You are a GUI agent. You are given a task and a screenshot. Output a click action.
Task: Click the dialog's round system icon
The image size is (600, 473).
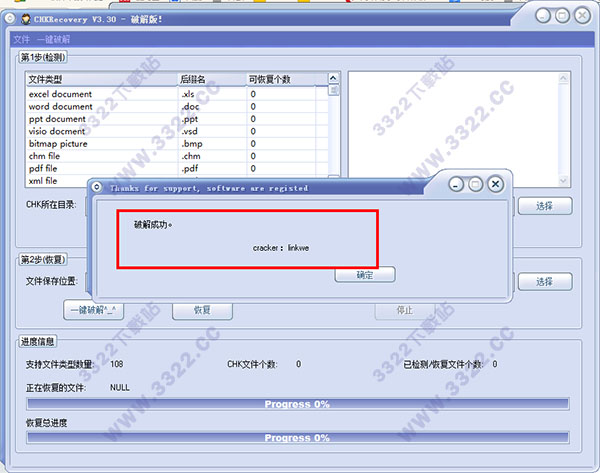[97, 187]
